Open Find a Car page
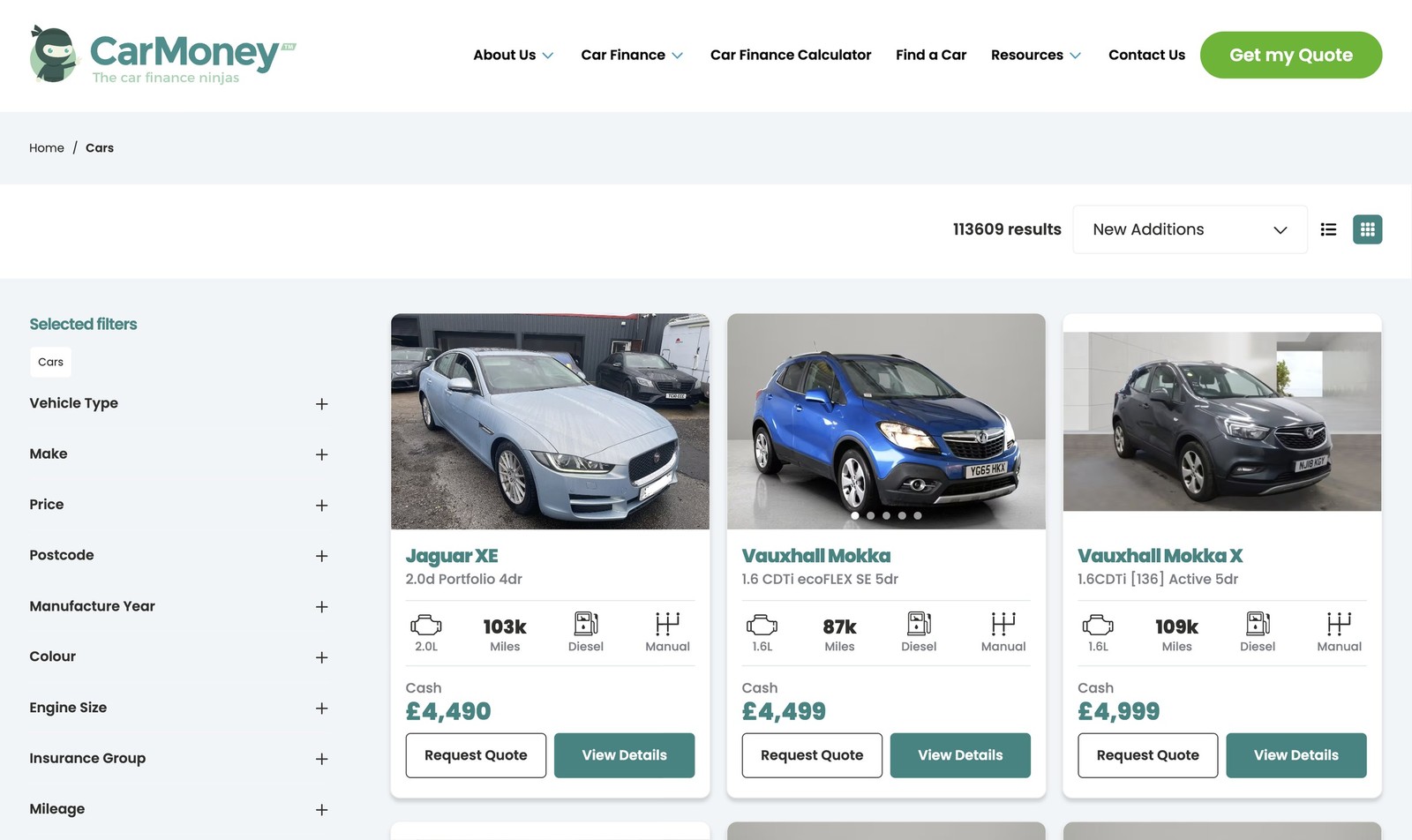Viewport: 1412px width, 840px height. (931, 55)
